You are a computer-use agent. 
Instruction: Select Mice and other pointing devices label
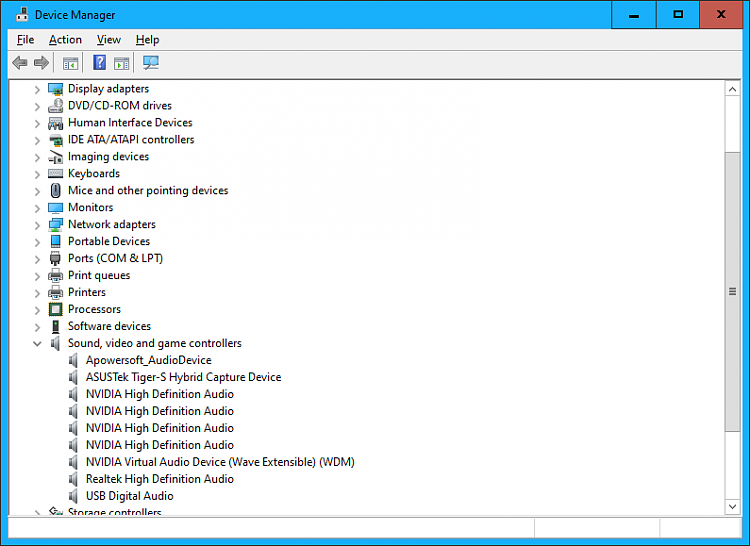point(148,191)
